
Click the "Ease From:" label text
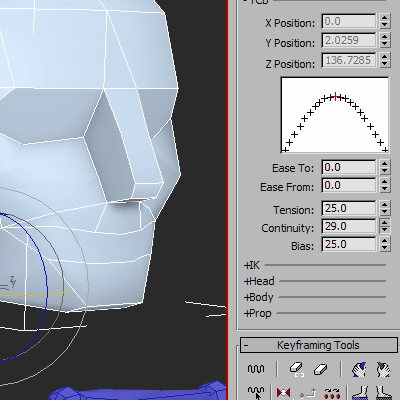coord(287,187)
